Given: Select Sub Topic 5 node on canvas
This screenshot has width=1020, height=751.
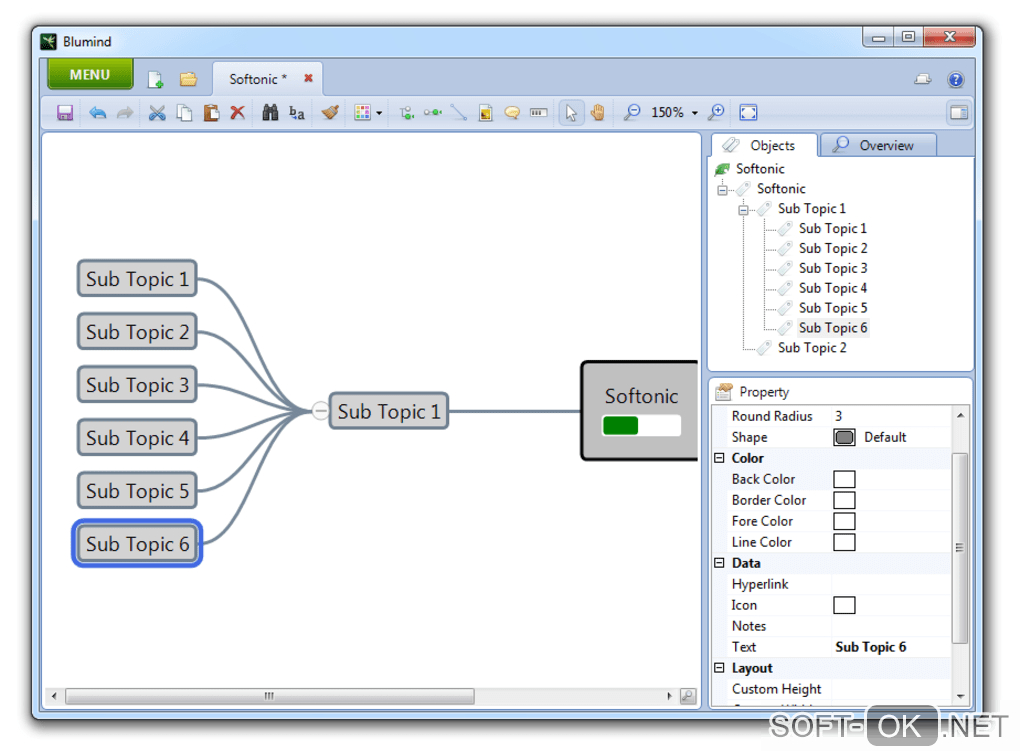Looking at the screenshot, I should coord(137,491).
